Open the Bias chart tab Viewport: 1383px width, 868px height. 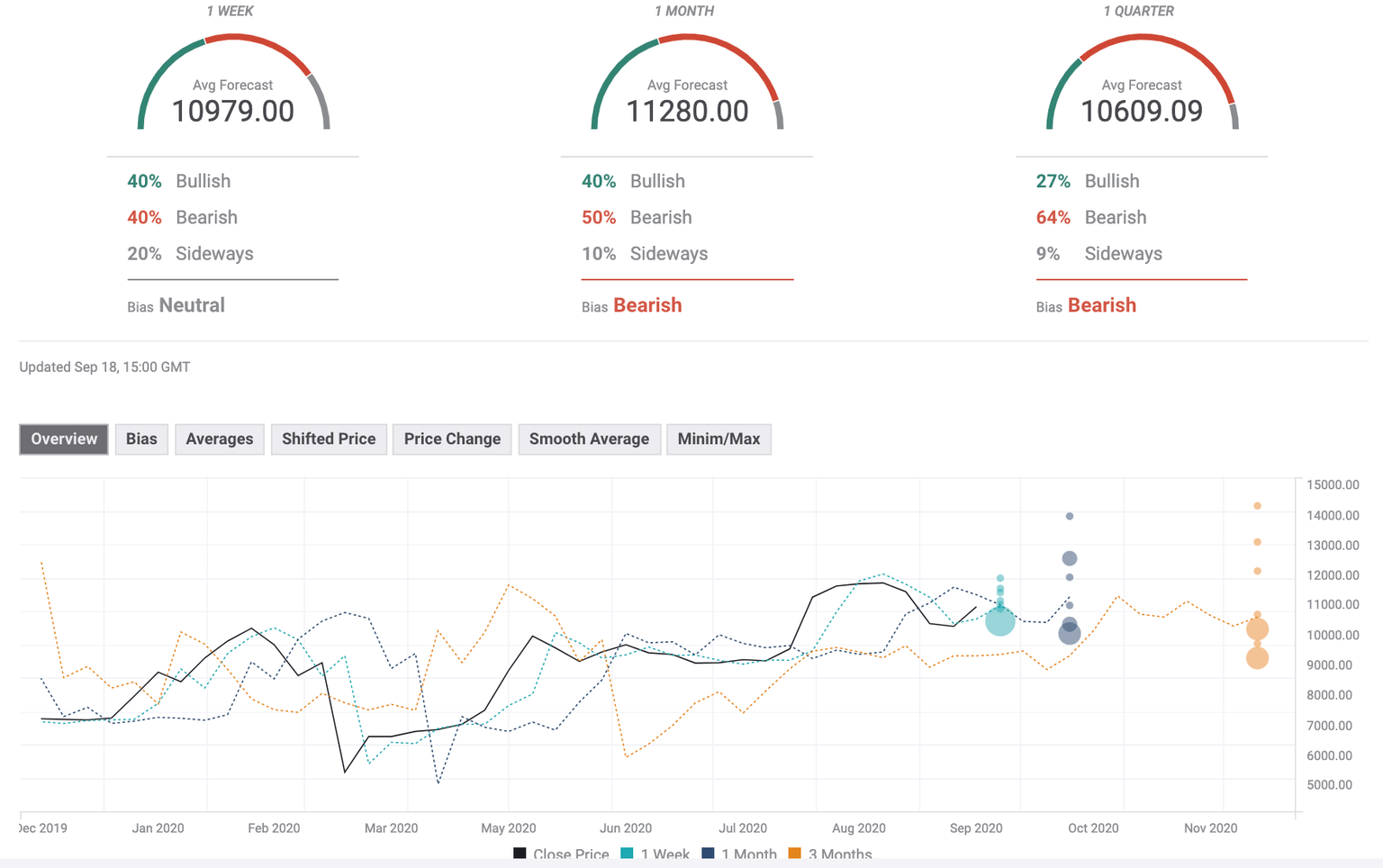click(x=141, y=439)
